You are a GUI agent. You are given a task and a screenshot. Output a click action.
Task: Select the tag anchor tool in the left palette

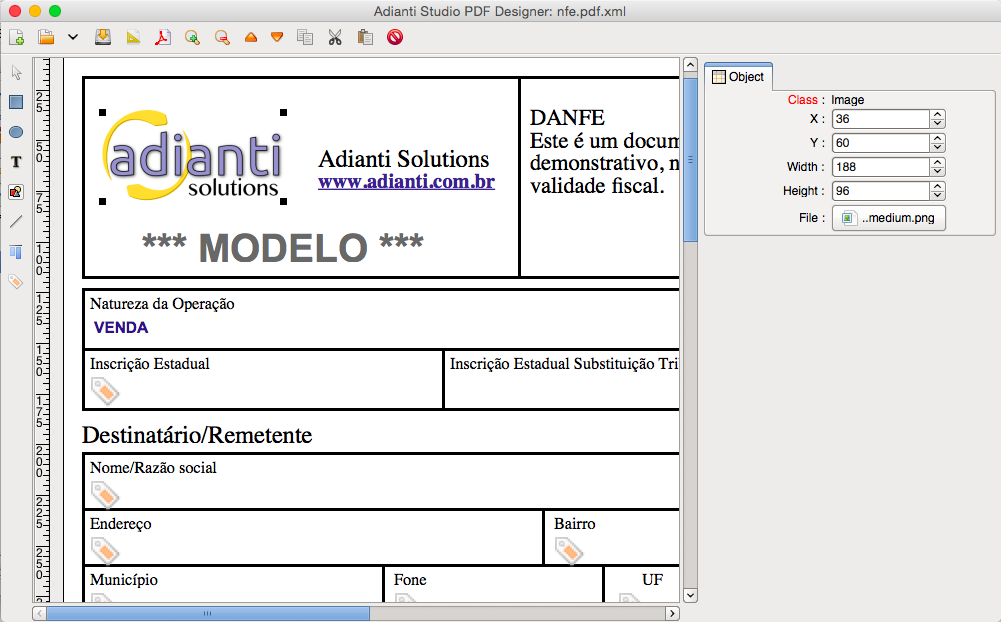coord(16,282)
